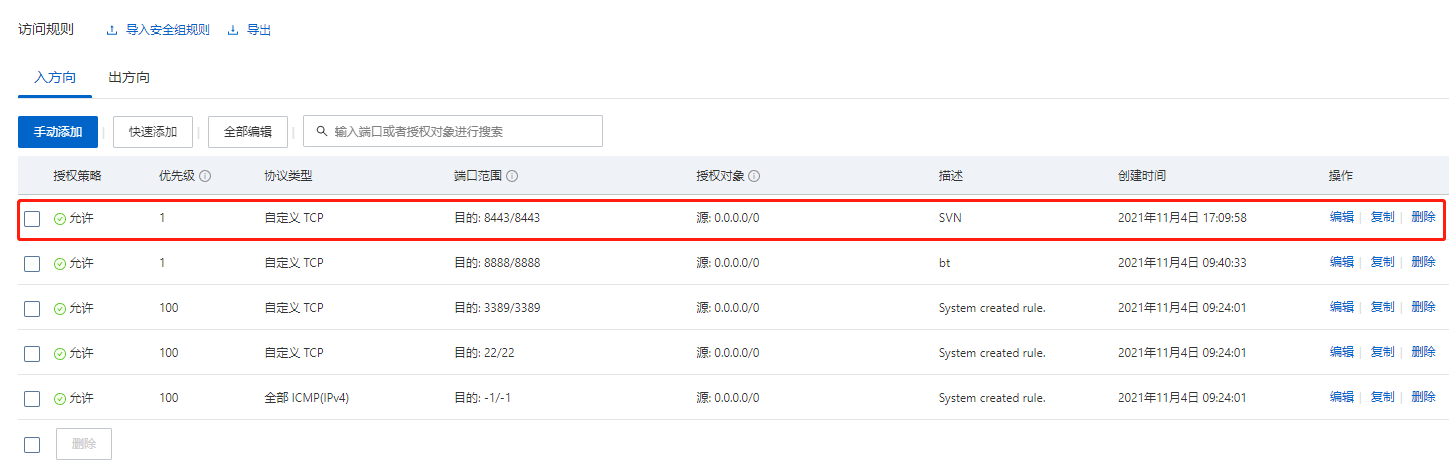Click the 访问规则 section title

tap(46, 29)
